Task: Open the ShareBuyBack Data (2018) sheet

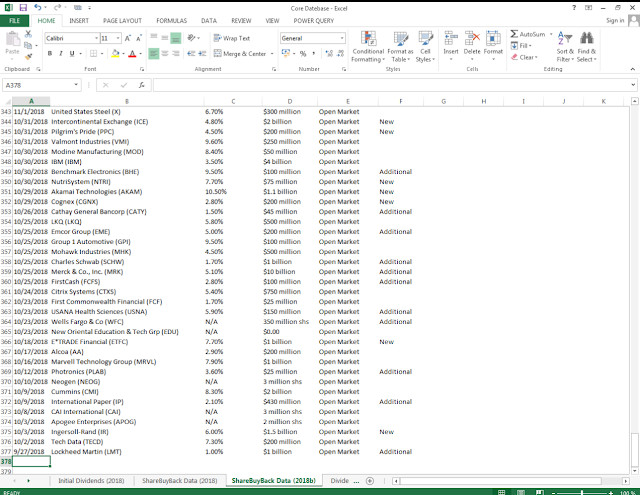Action: pyautogui.click(x=180, y=481)
